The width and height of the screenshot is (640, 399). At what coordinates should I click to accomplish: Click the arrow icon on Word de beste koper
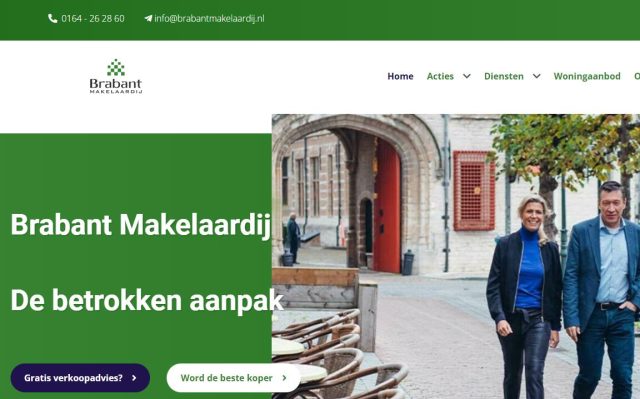click(284, 378)
